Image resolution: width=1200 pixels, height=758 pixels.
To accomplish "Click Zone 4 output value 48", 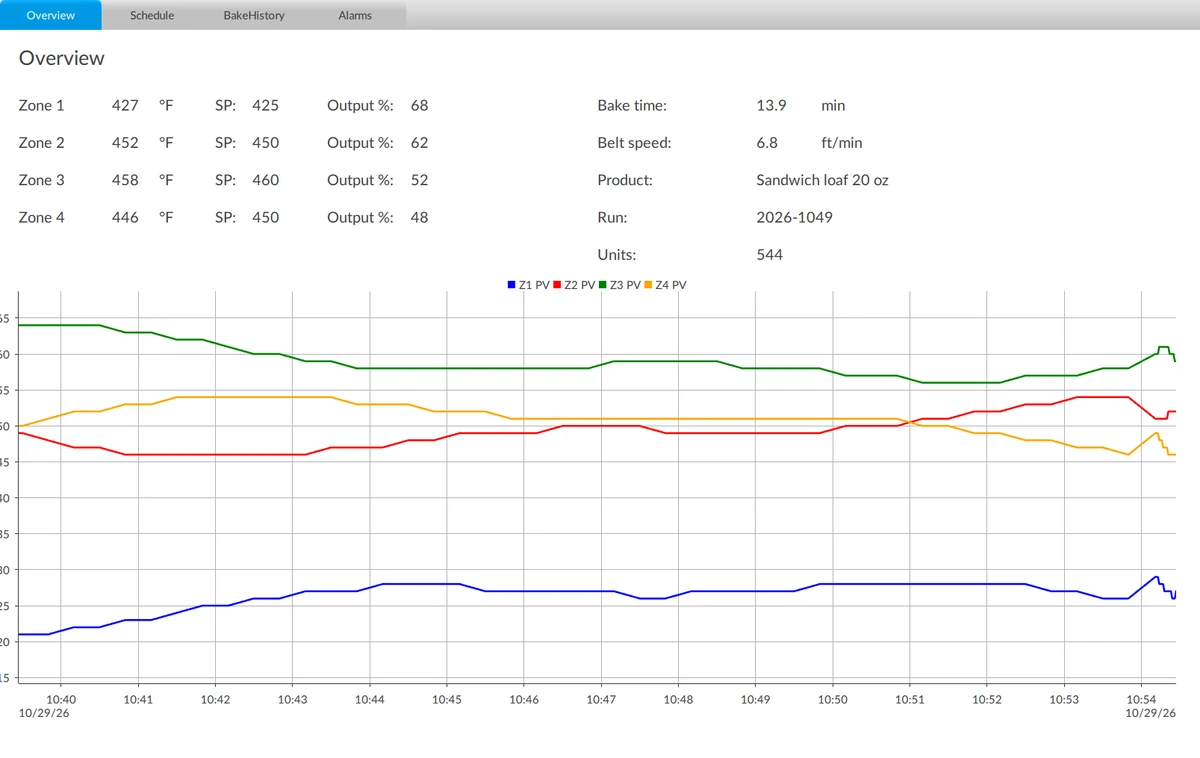I will click(419, 217).
